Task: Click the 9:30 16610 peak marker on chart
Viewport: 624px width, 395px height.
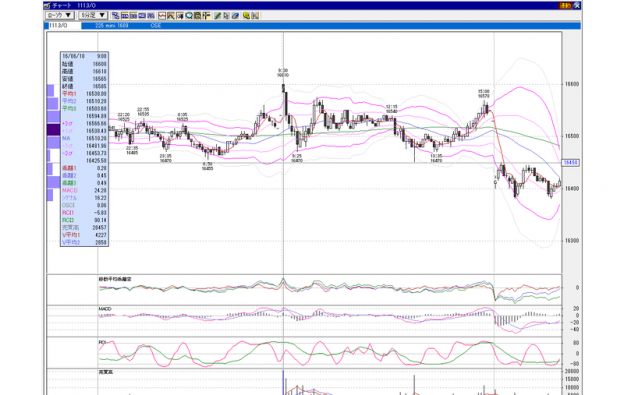Action: (283, 73)
